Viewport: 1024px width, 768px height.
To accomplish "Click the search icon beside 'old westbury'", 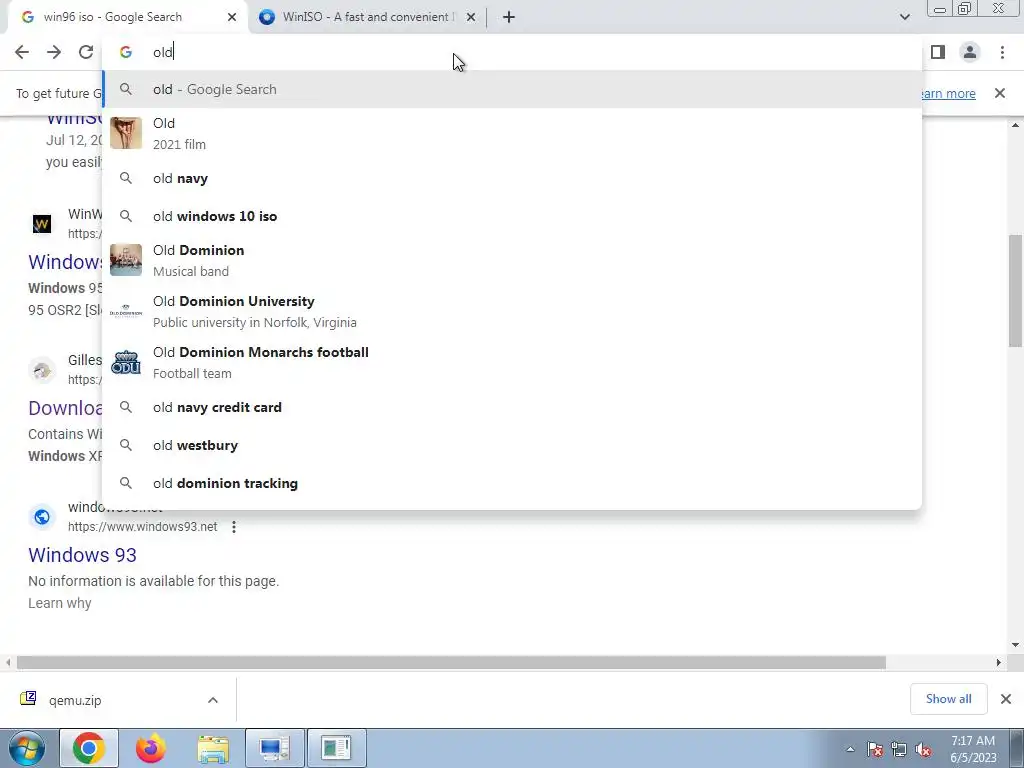I will (x=125, y=445).
